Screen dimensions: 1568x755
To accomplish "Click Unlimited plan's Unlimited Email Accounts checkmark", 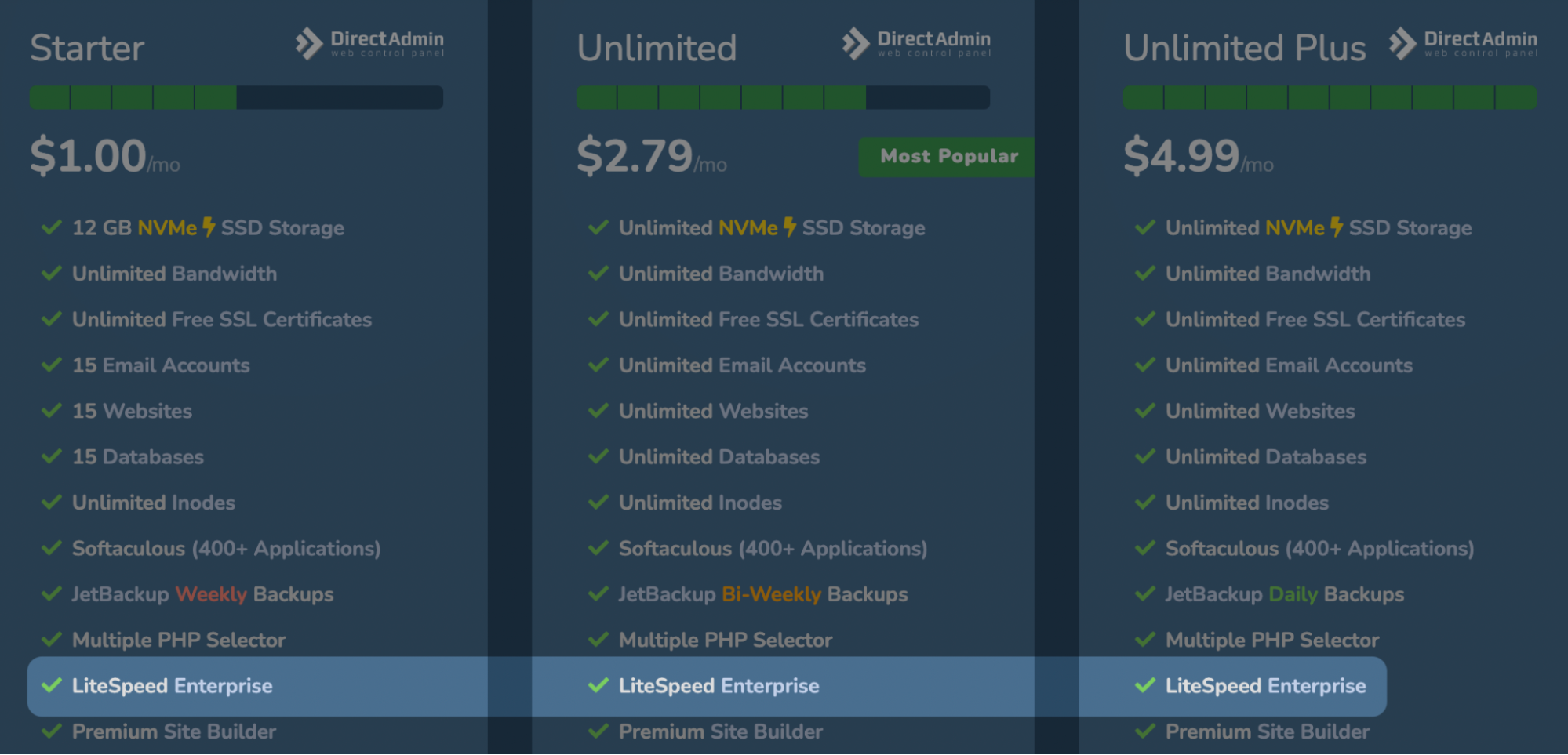I will point(598,365).
